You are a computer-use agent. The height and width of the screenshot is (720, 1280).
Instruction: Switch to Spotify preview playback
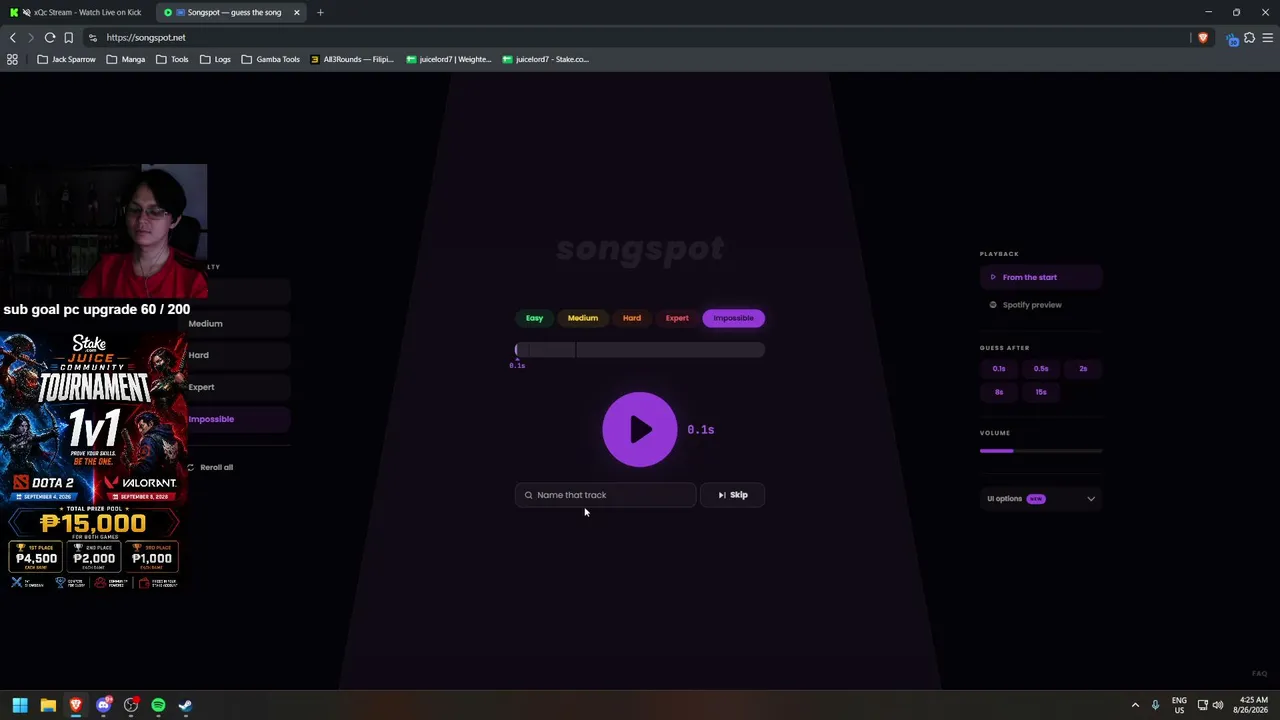click(1041, 305)
